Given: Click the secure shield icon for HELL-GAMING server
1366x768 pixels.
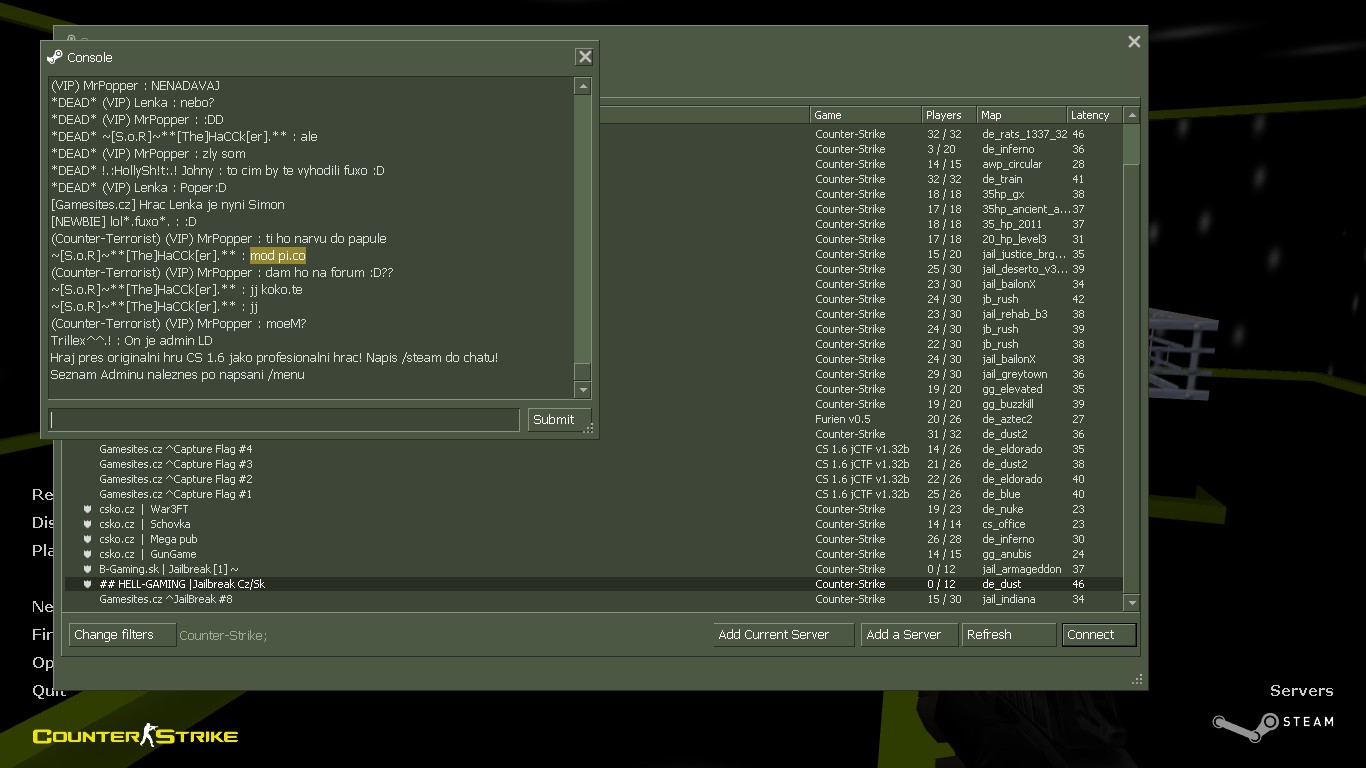Looking at the screenshot, I should 88,584.
